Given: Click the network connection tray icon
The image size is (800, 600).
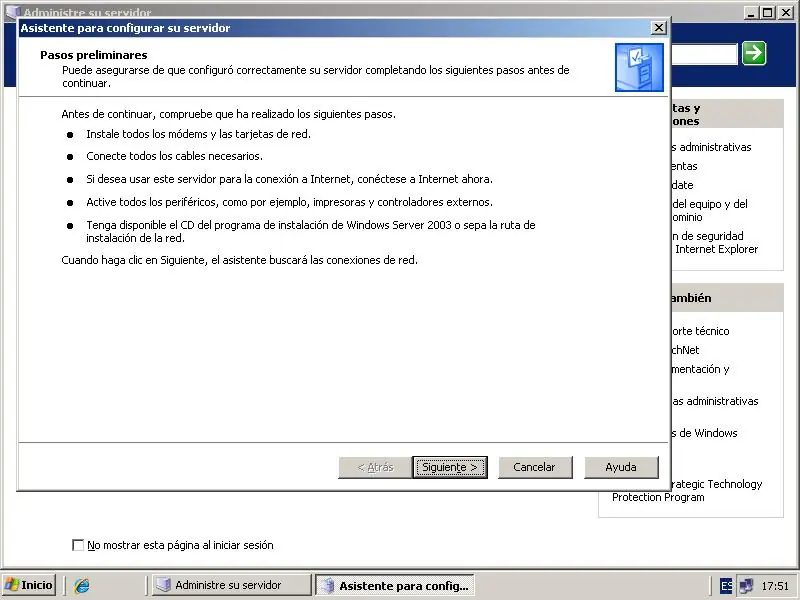Looking at the screenshot, I should tap(746, 585).
